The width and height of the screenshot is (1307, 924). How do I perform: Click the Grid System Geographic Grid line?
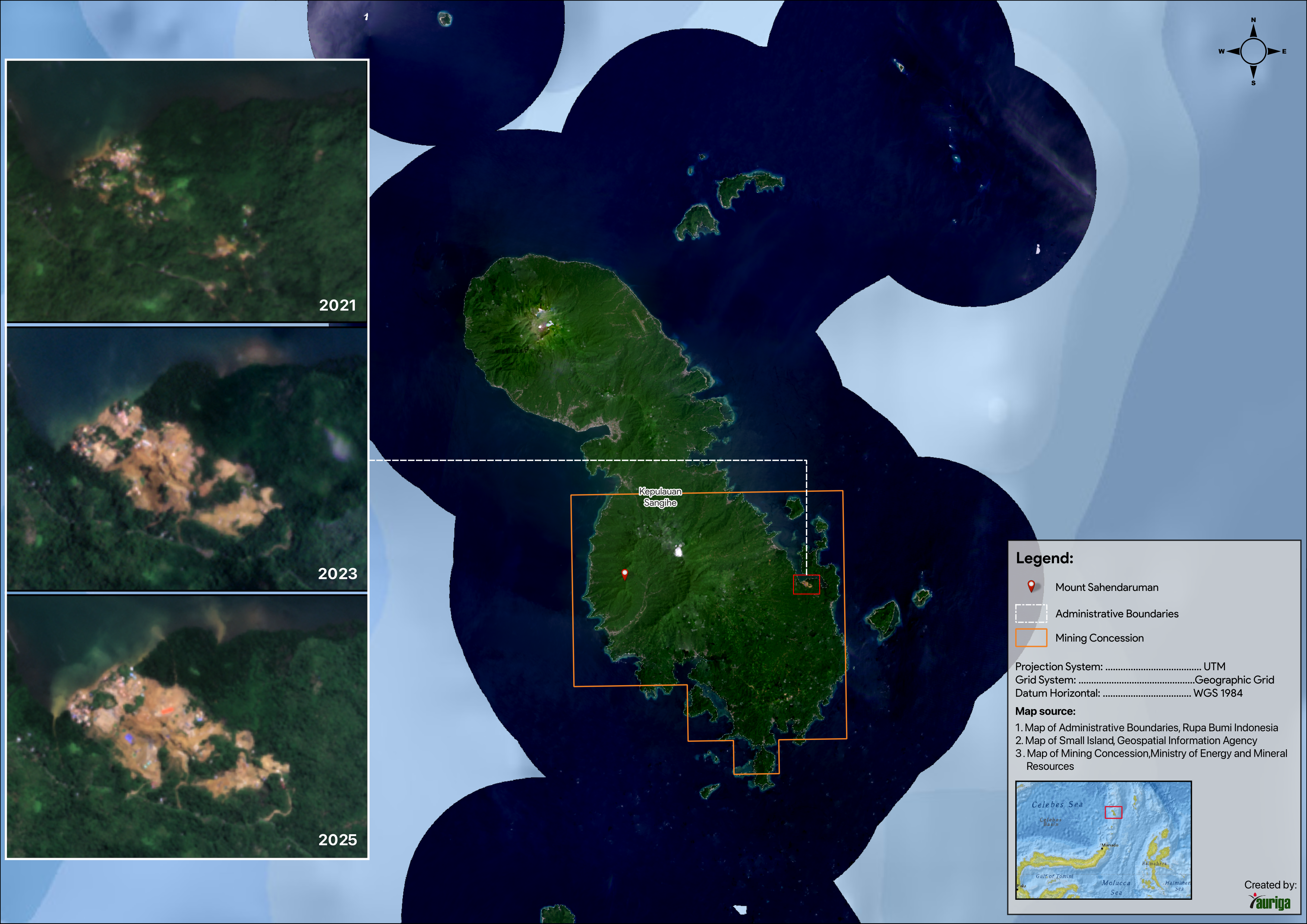1145,680
